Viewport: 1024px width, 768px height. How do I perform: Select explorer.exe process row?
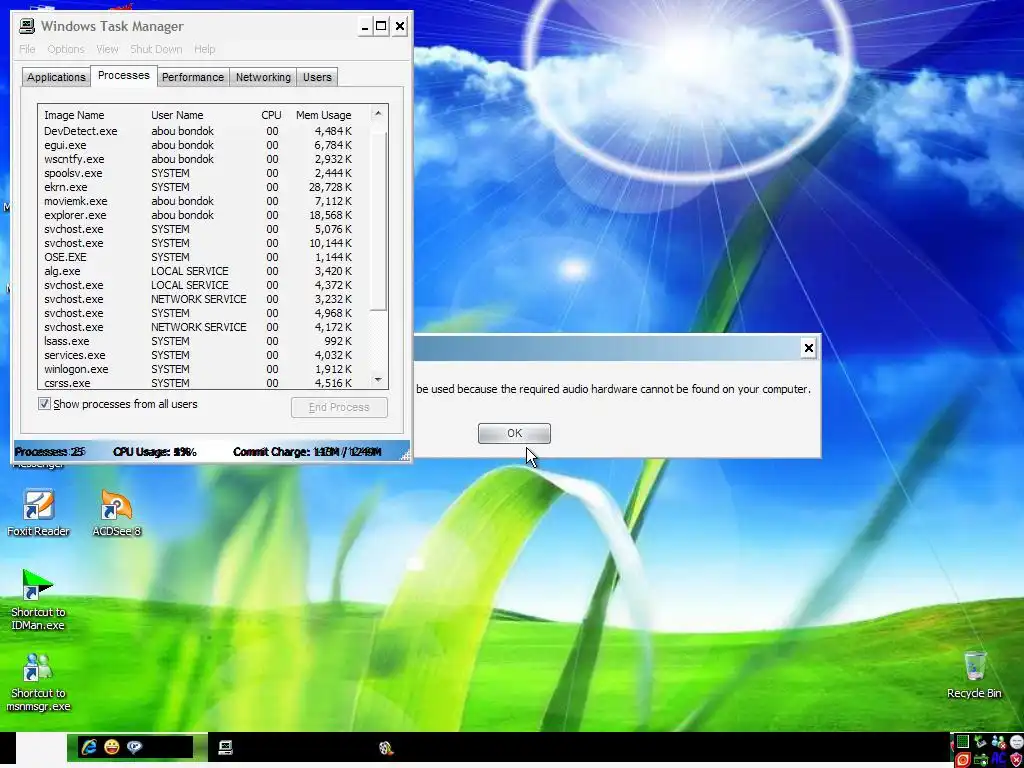coord(204,215)
